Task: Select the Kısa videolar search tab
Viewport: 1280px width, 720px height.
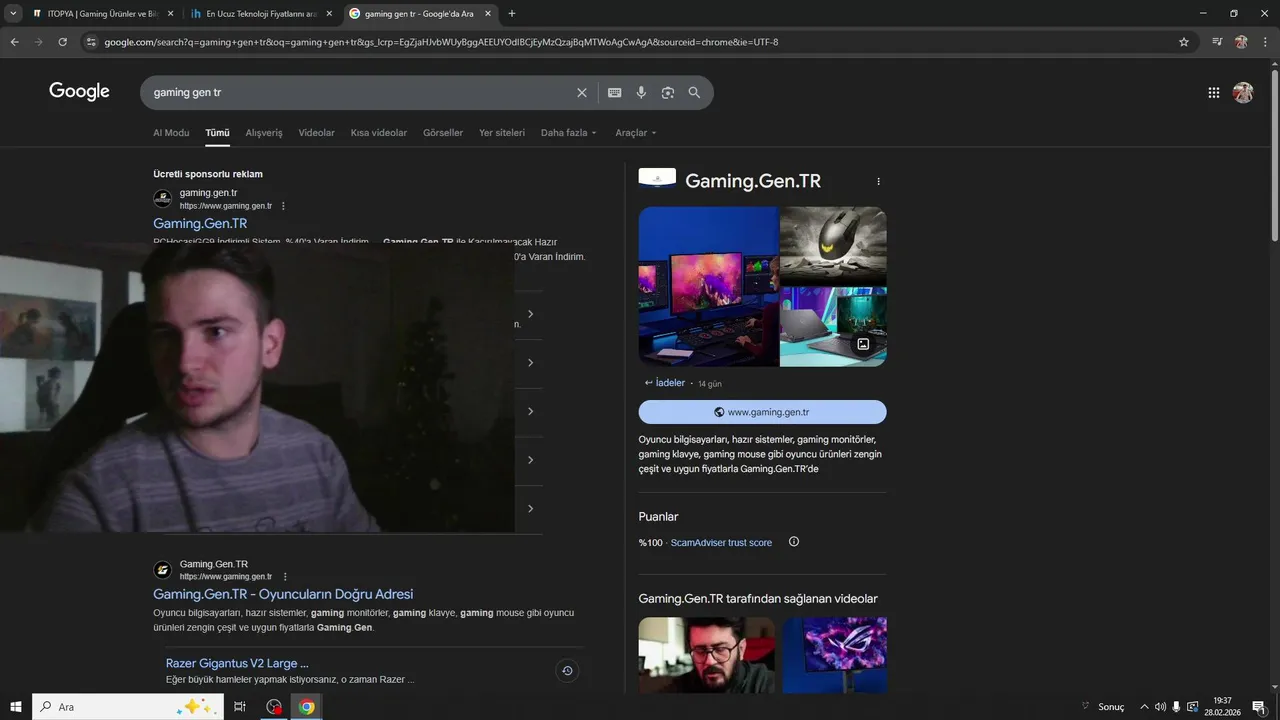Action: point(379,133)
